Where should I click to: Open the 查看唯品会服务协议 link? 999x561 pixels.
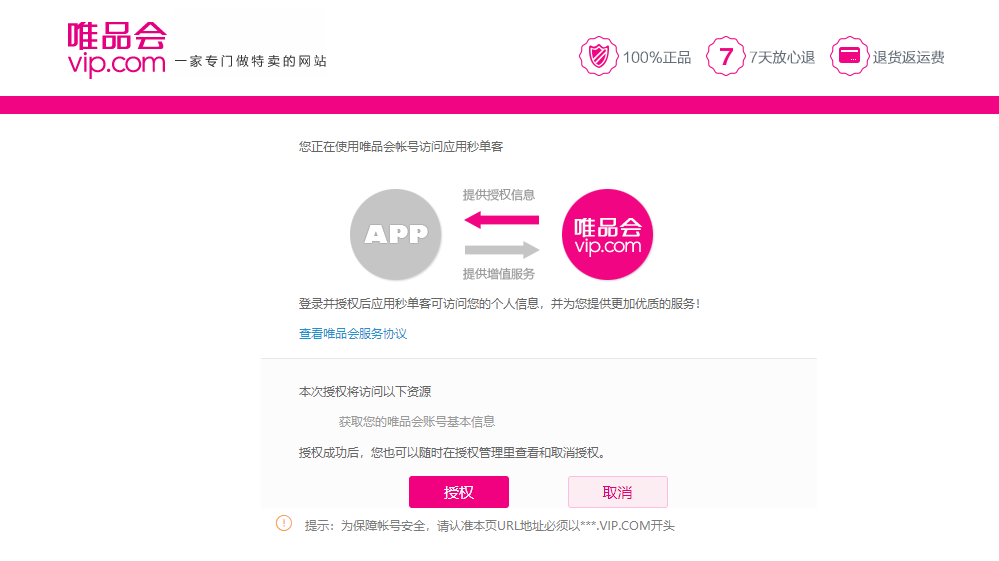click(353, 334)
